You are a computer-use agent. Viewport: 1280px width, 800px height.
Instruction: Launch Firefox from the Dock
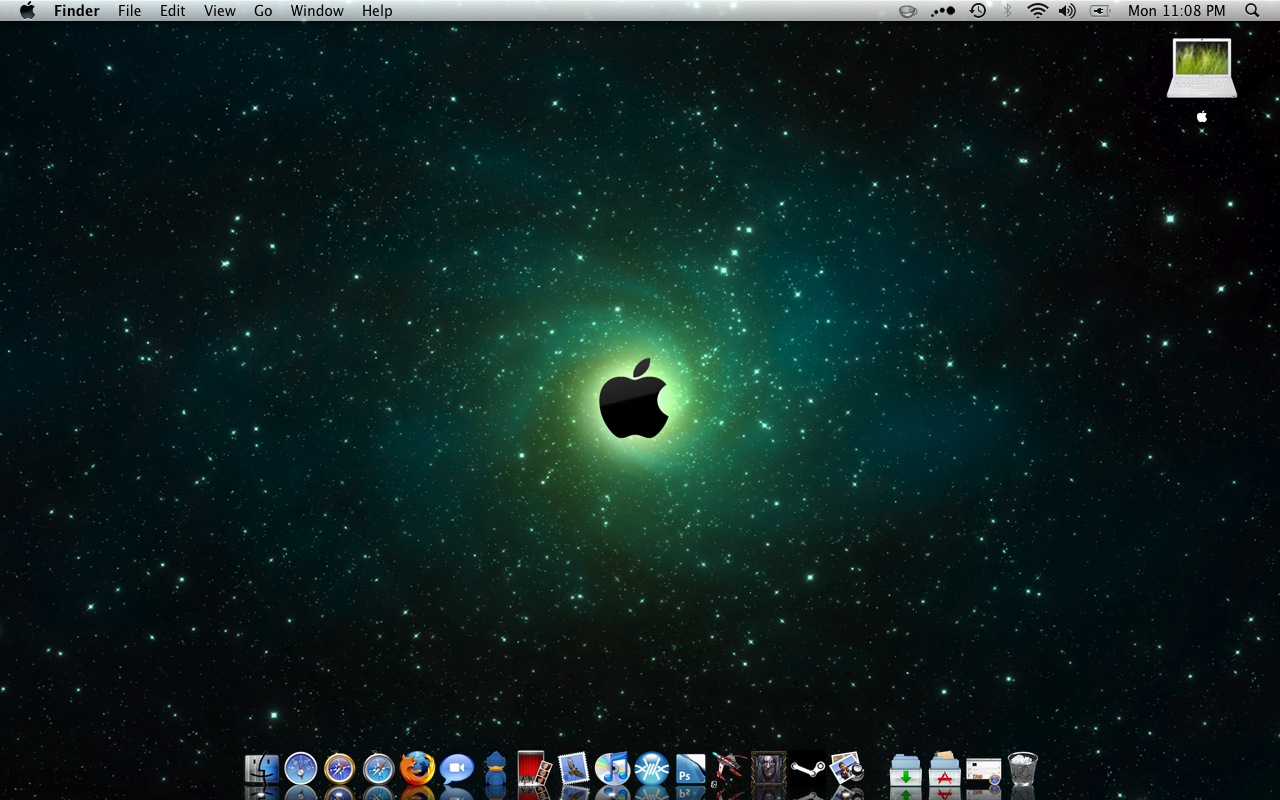pyautogui.click(x=418, y=768)
